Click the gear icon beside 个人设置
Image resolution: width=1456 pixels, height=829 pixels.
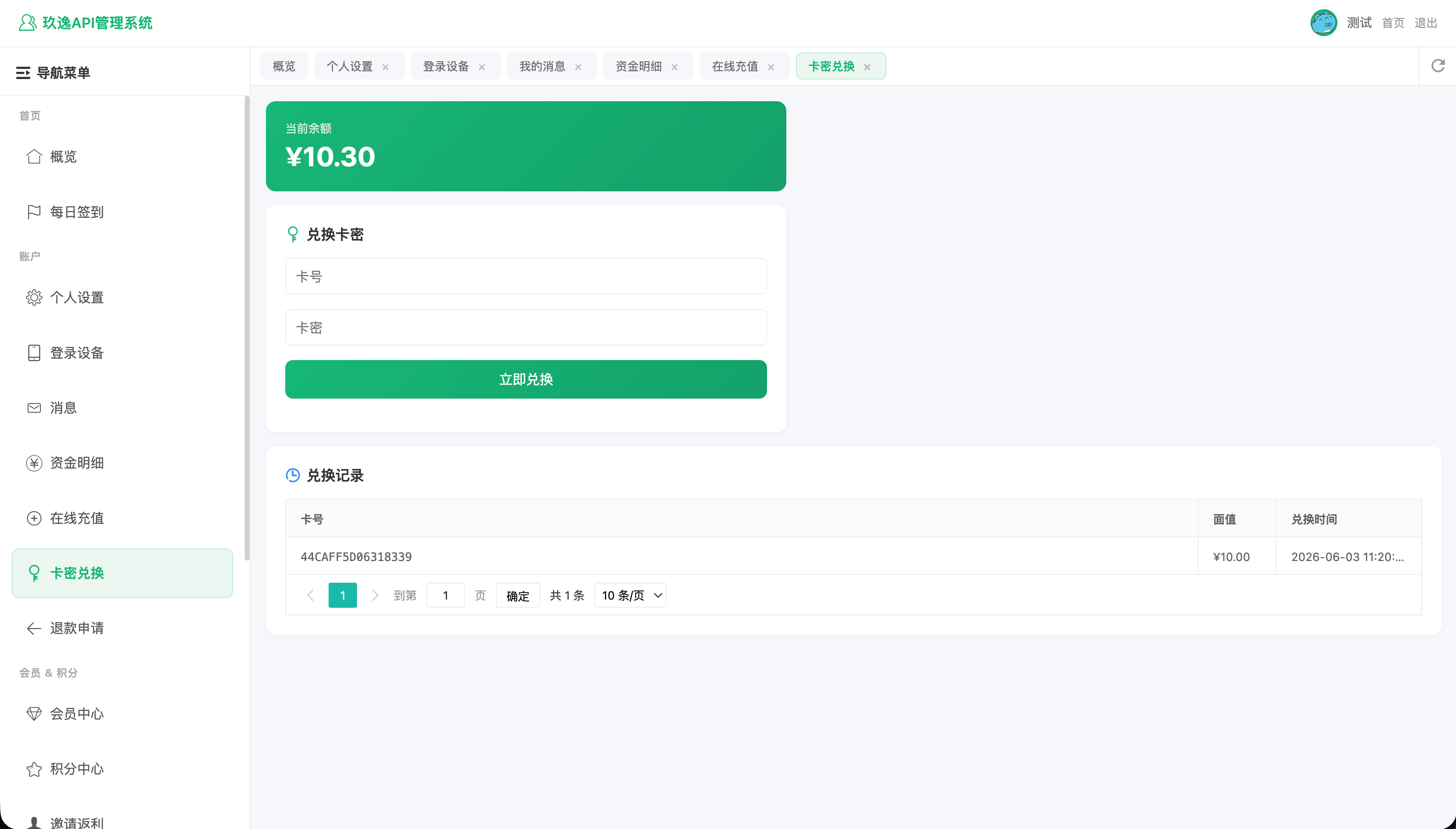pos(34,297)
